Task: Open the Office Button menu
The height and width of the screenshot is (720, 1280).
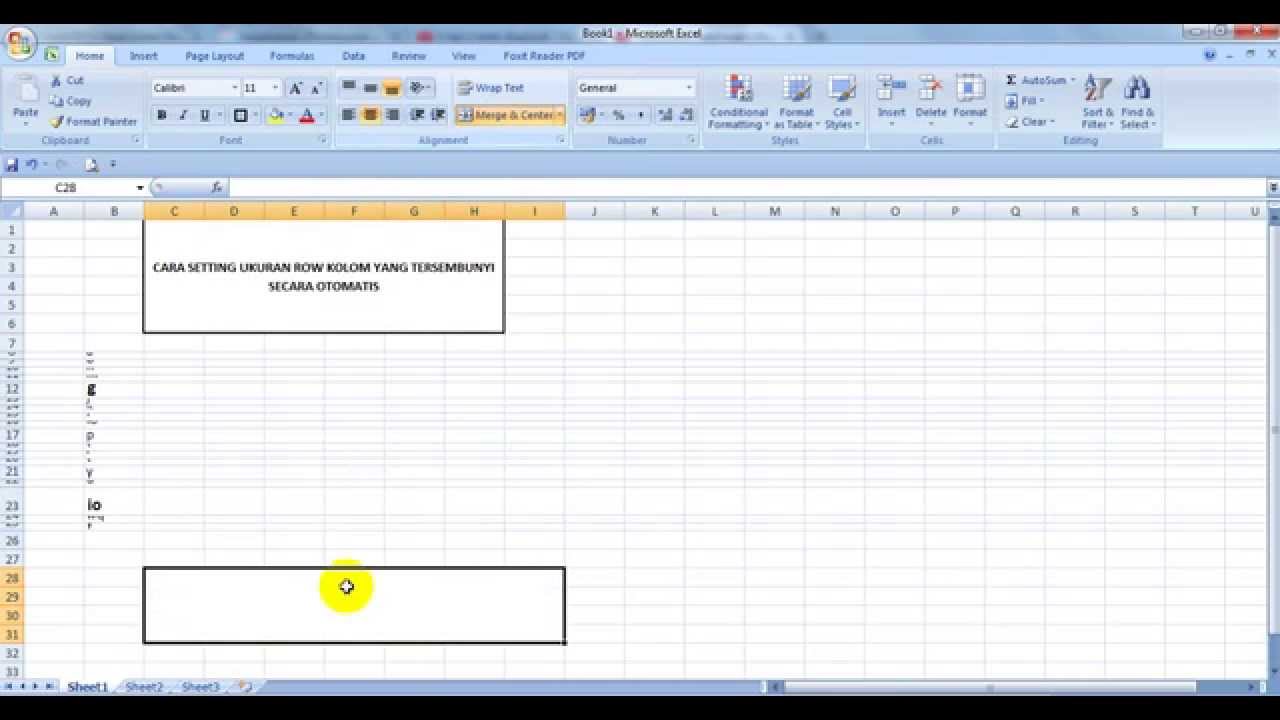Action: pyautogui.click(x=20, y=43)
